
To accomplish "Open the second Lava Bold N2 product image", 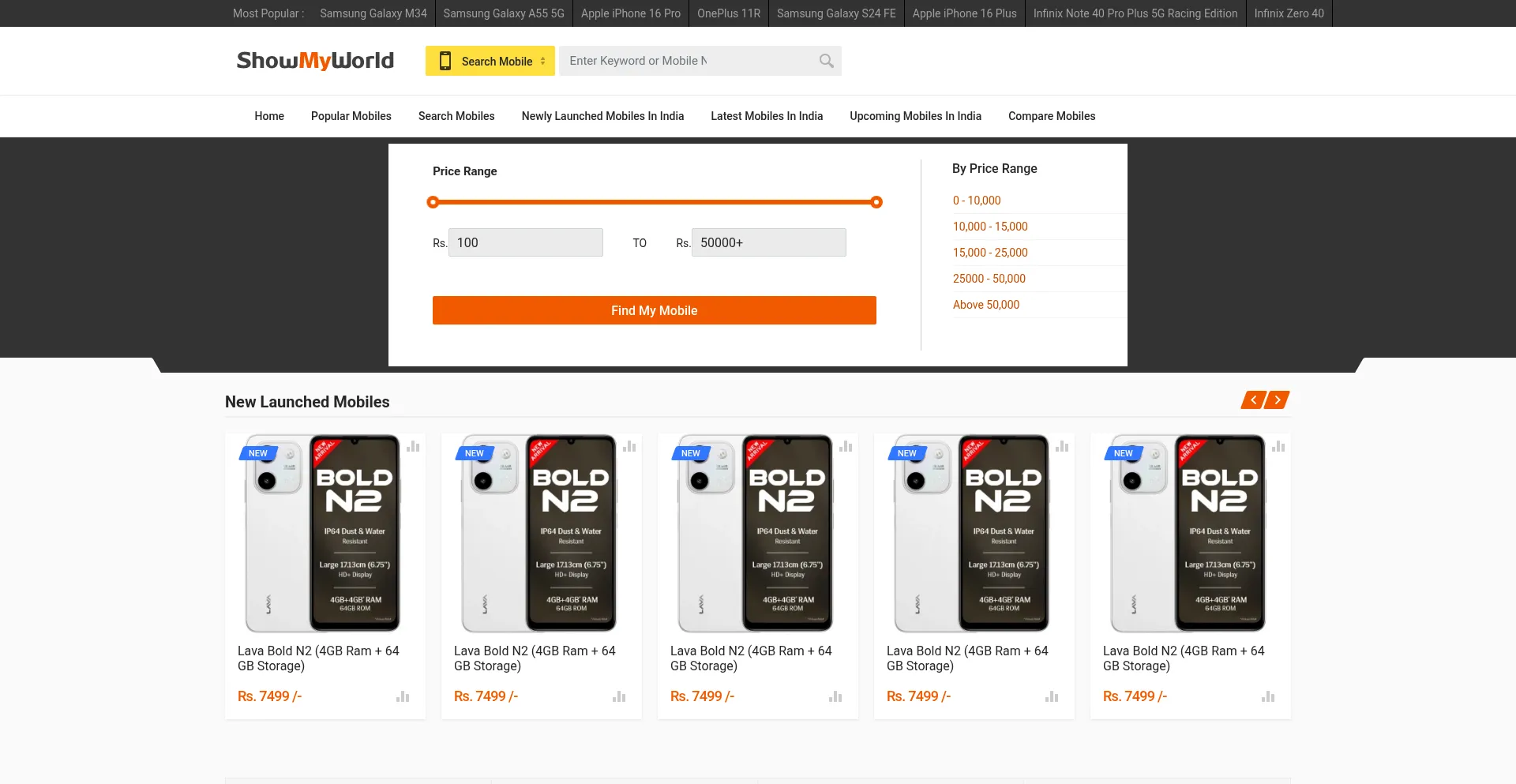I will (x=539, y=533).
